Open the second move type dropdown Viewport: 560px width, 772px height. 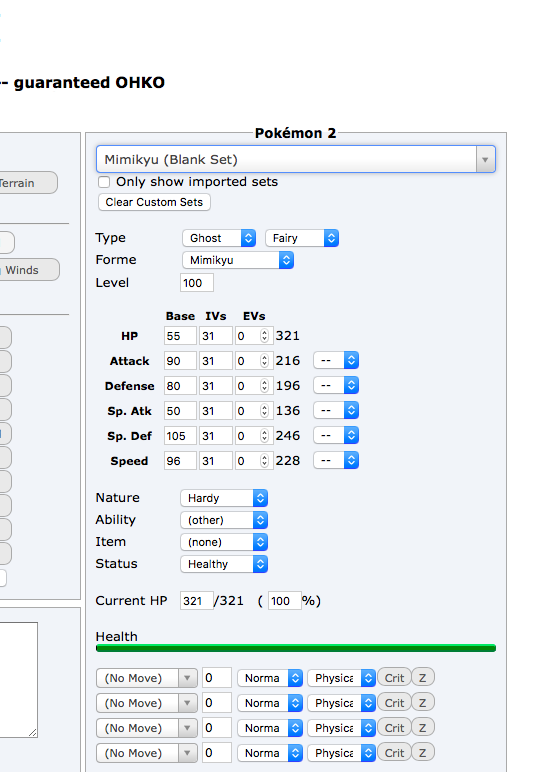[270, 703]
